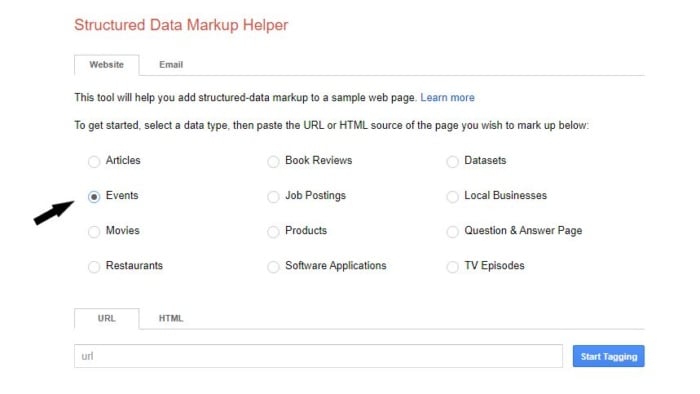Click the Start Tagging button
700x394 pixels.
pos(608,356)
